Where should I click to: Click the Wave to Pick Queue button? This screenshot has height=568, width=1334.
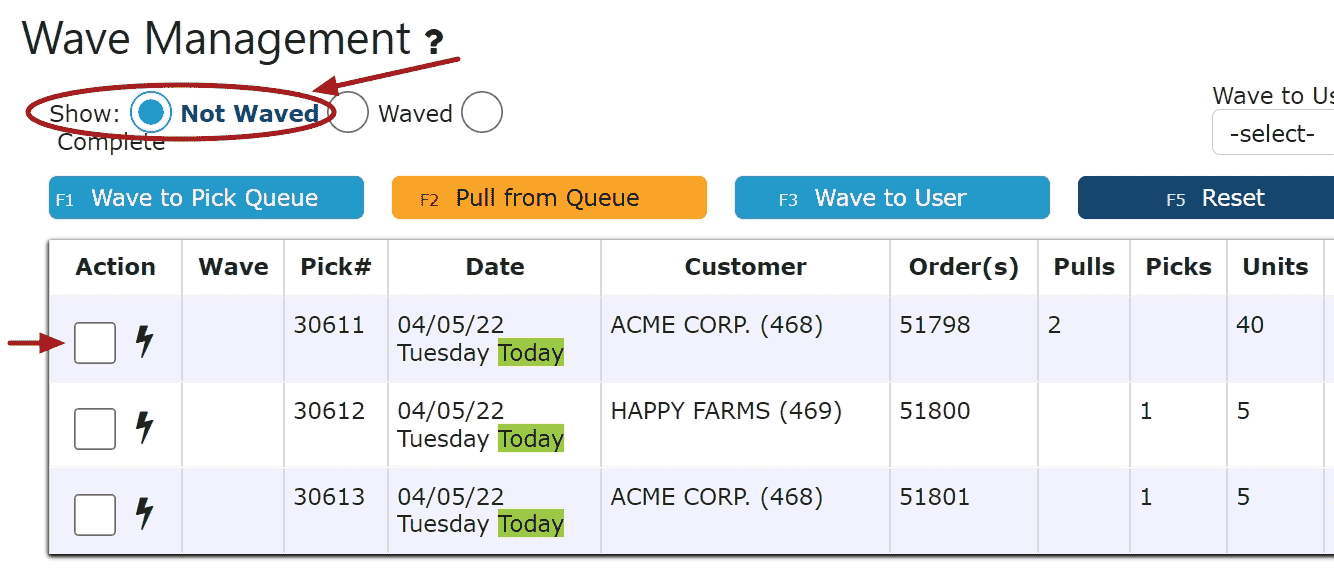tap(206, 198)
